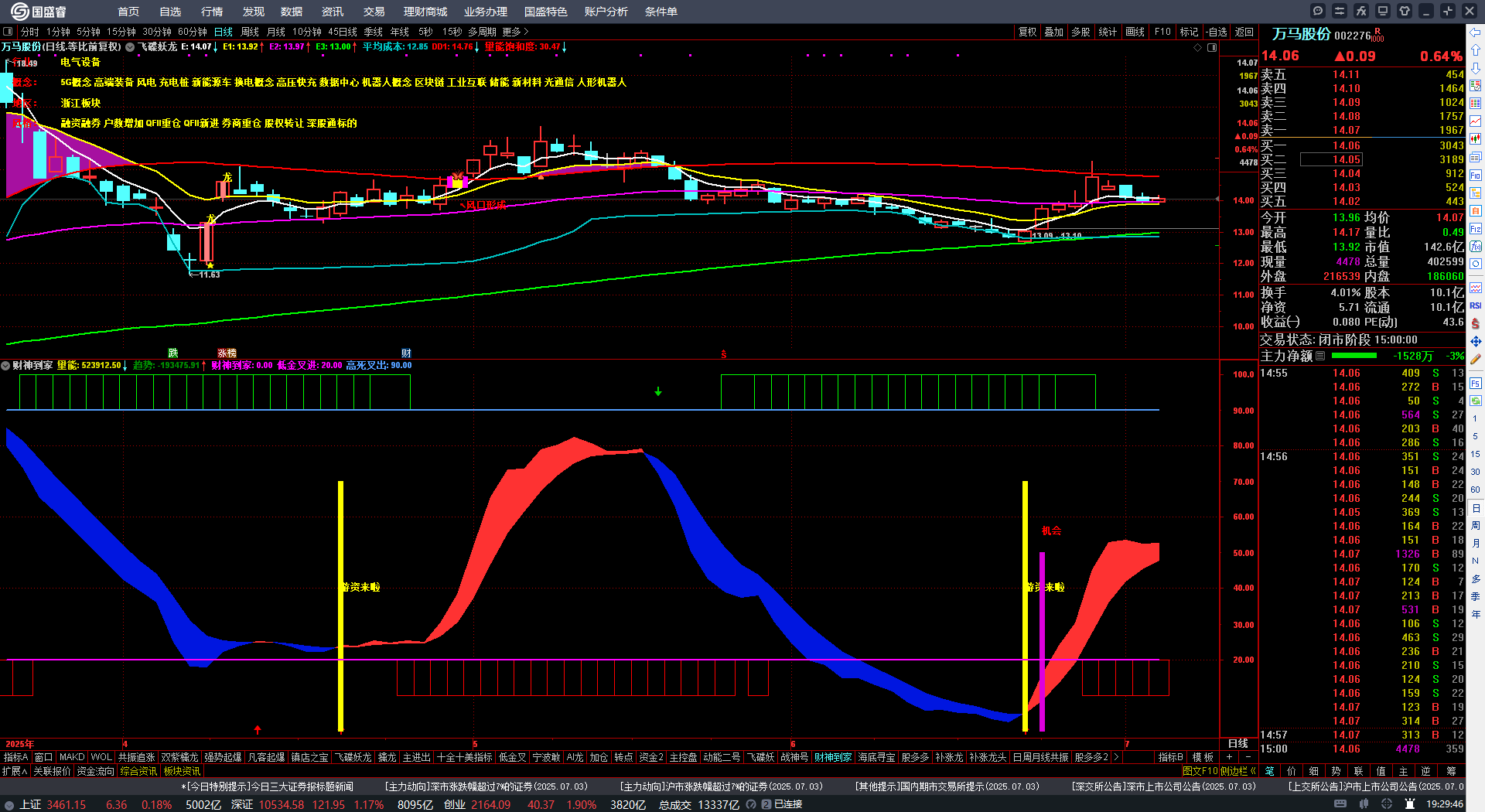Click the 沪市涨跌幅超过7%的证券 news ticker
The width and height of the screenshot is (1485, 812).
tap(721, 786)
